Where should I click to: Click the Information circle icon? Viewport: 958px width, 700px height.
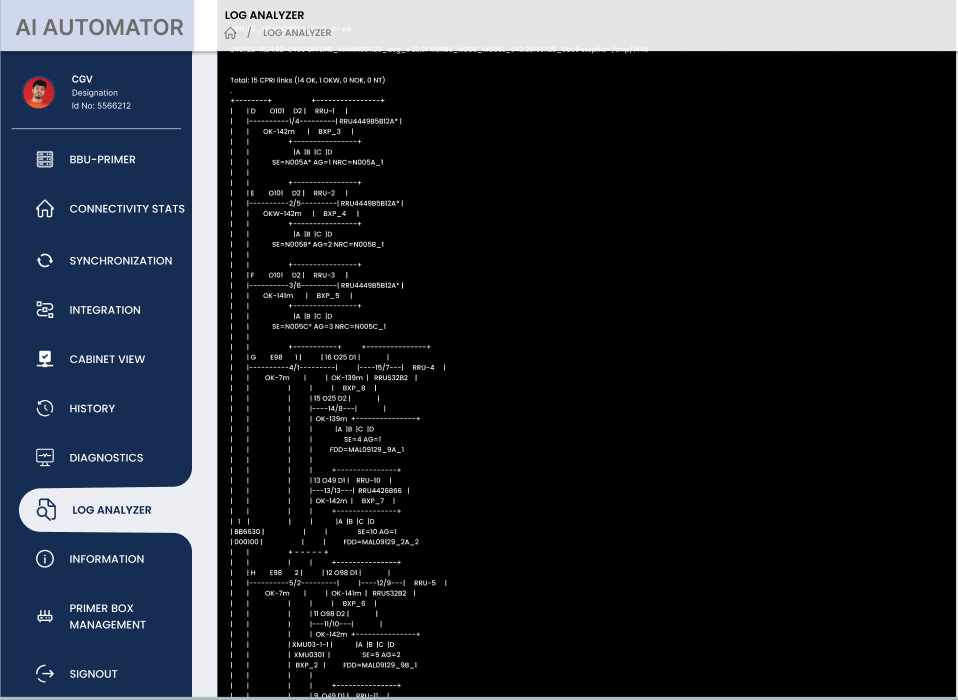tap(45, 559)
